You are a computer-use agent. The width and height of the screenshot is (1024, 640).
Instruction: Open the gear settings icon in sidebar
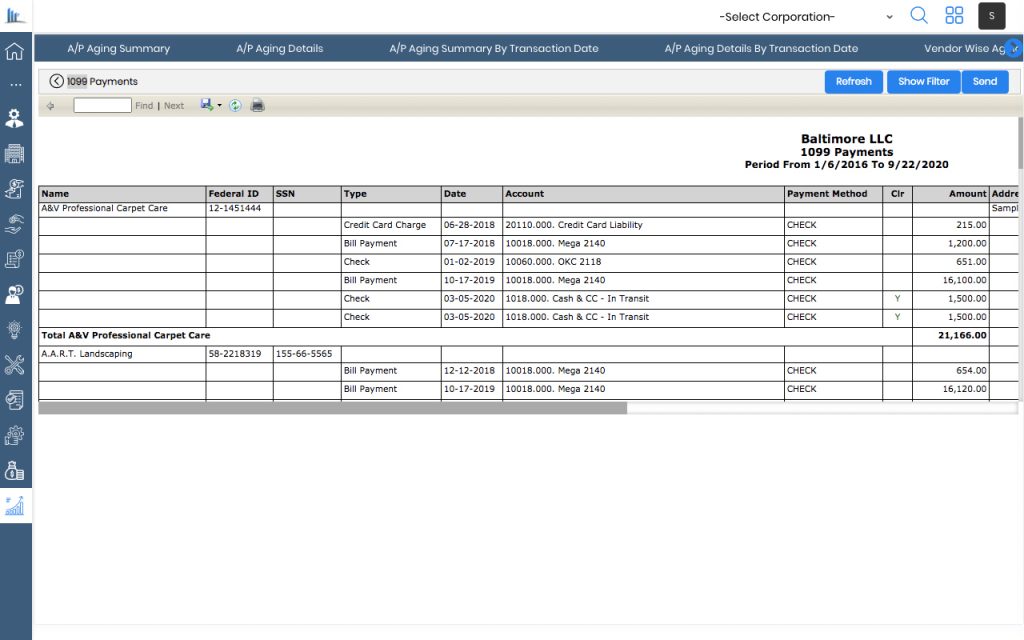(x=15, y=435)
